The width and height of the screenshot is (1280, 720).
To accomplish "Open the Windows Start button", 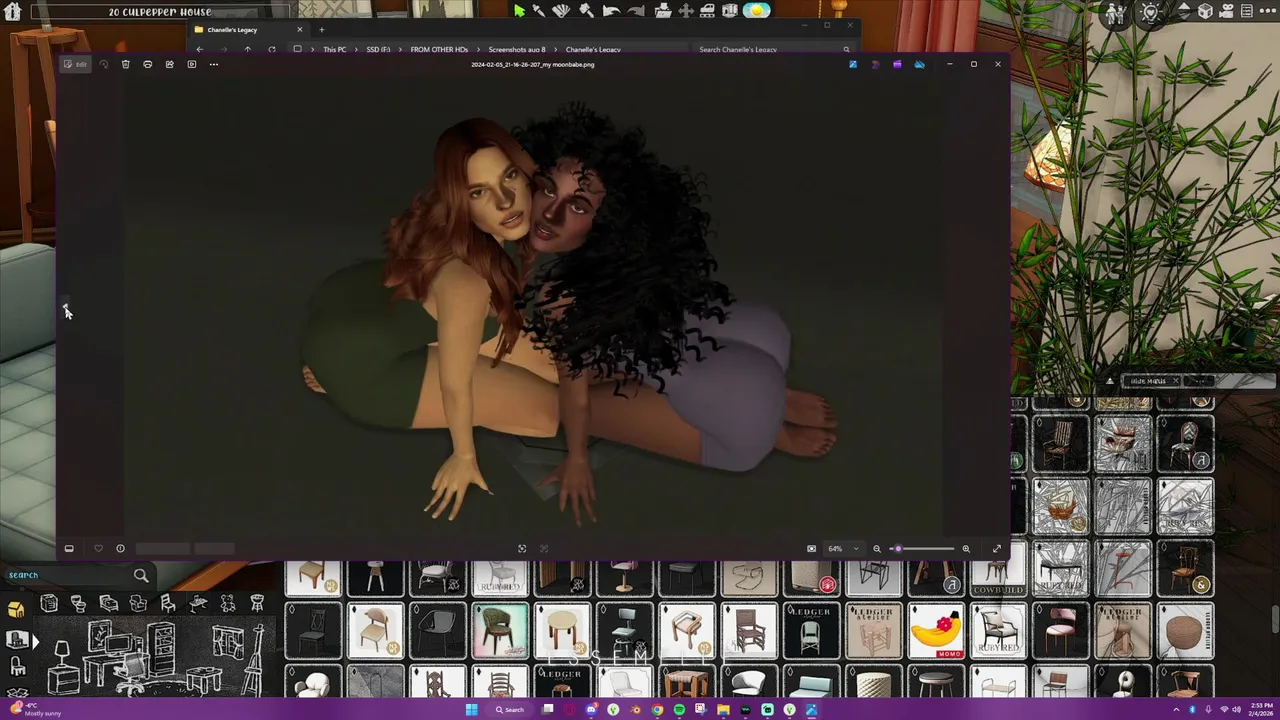I will pos(471,710).
